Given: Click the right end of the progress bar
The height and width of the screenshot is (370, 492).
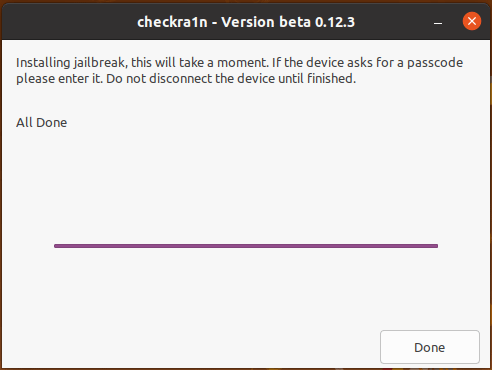Looking at the screenshot, I should pyautogui.click(x=435, y=246).
